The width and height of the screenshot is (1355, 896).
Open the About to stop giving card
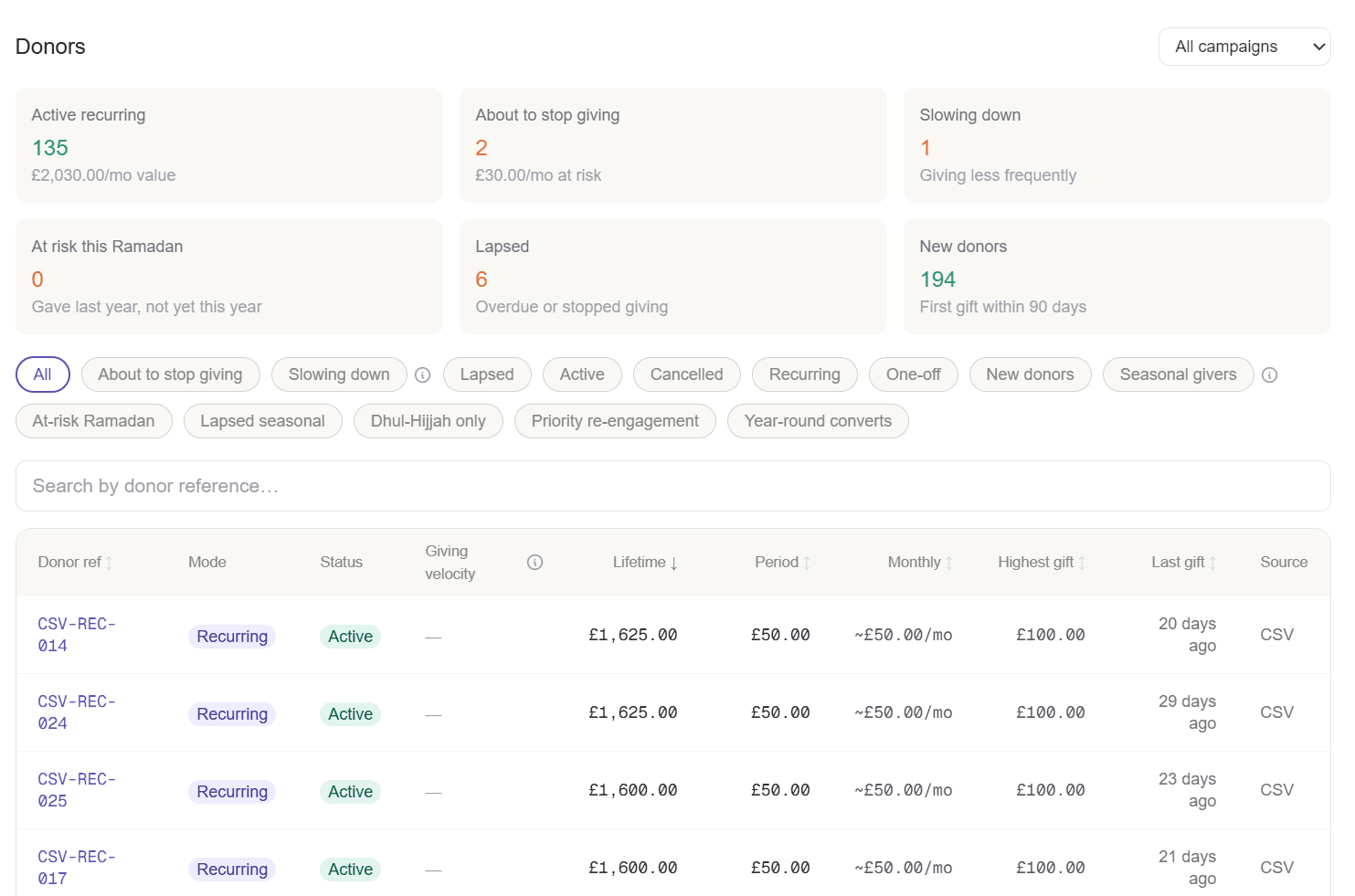[x=673, y=145]
